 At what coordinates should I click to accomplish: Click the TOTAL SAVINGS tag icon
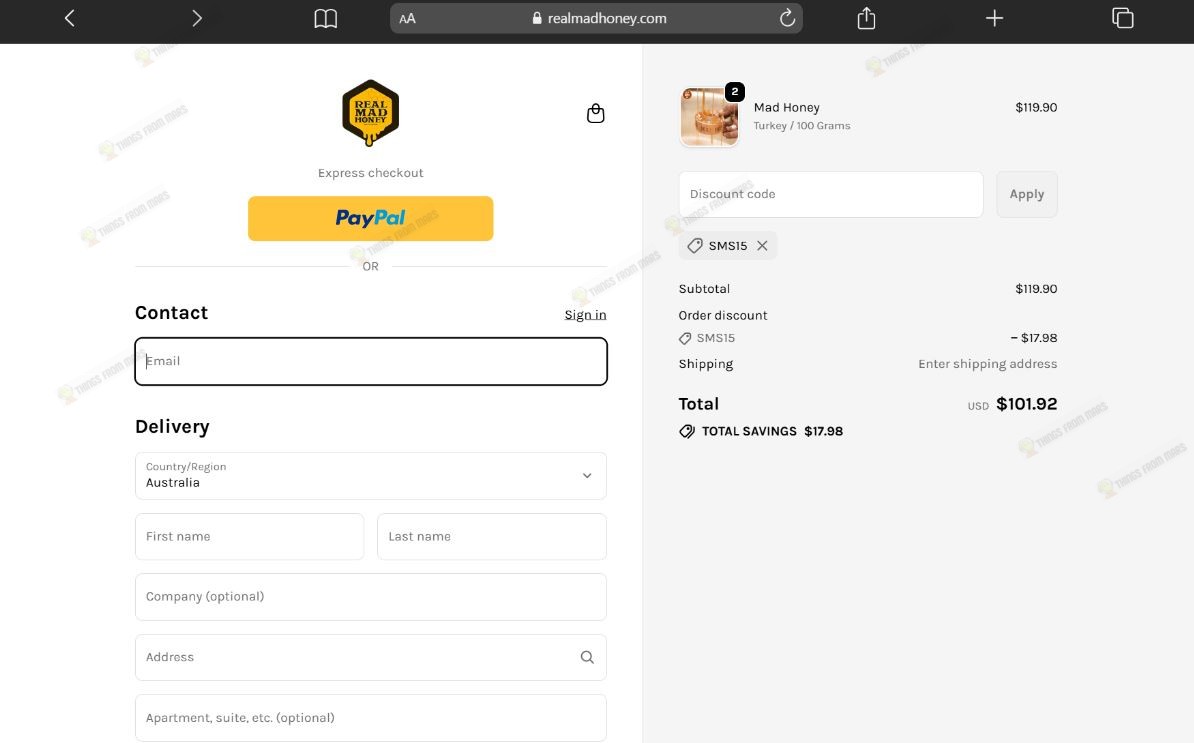pyautogui.click(x=687, y=432)
